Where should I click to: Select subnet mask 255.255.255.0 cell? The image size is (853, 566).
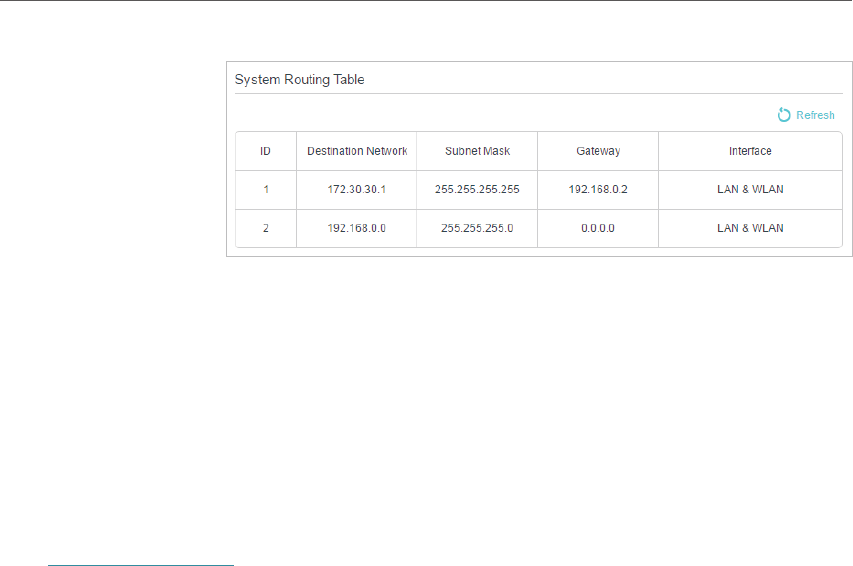[x=477, y=229]
